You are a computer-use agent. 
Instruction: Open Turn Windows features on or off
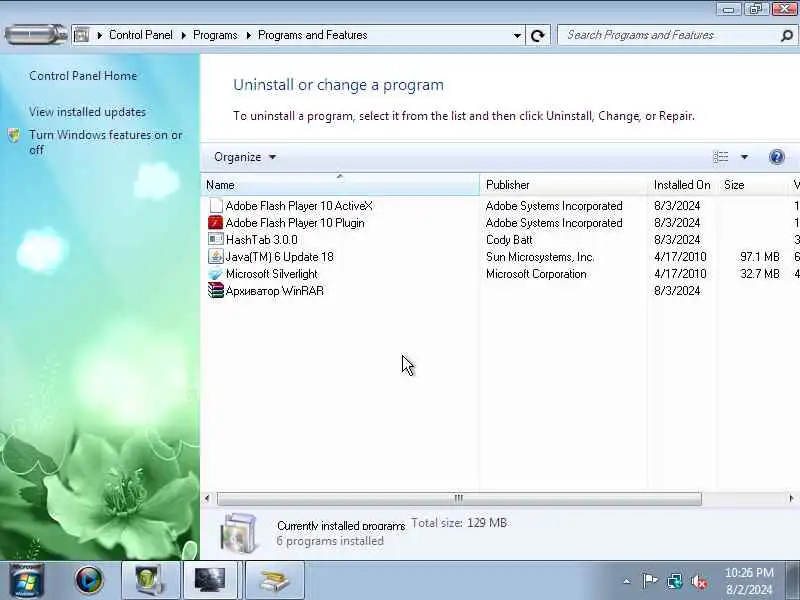point(106,142)
